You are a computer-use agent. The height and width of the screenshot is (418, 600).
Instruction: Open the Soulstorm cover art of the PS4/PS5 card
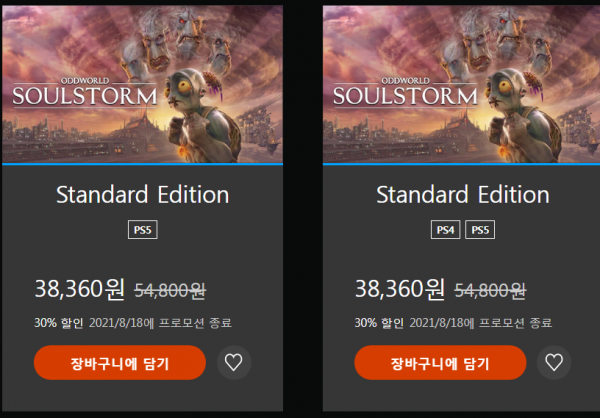pyautogui.click(x=461, y=84)
